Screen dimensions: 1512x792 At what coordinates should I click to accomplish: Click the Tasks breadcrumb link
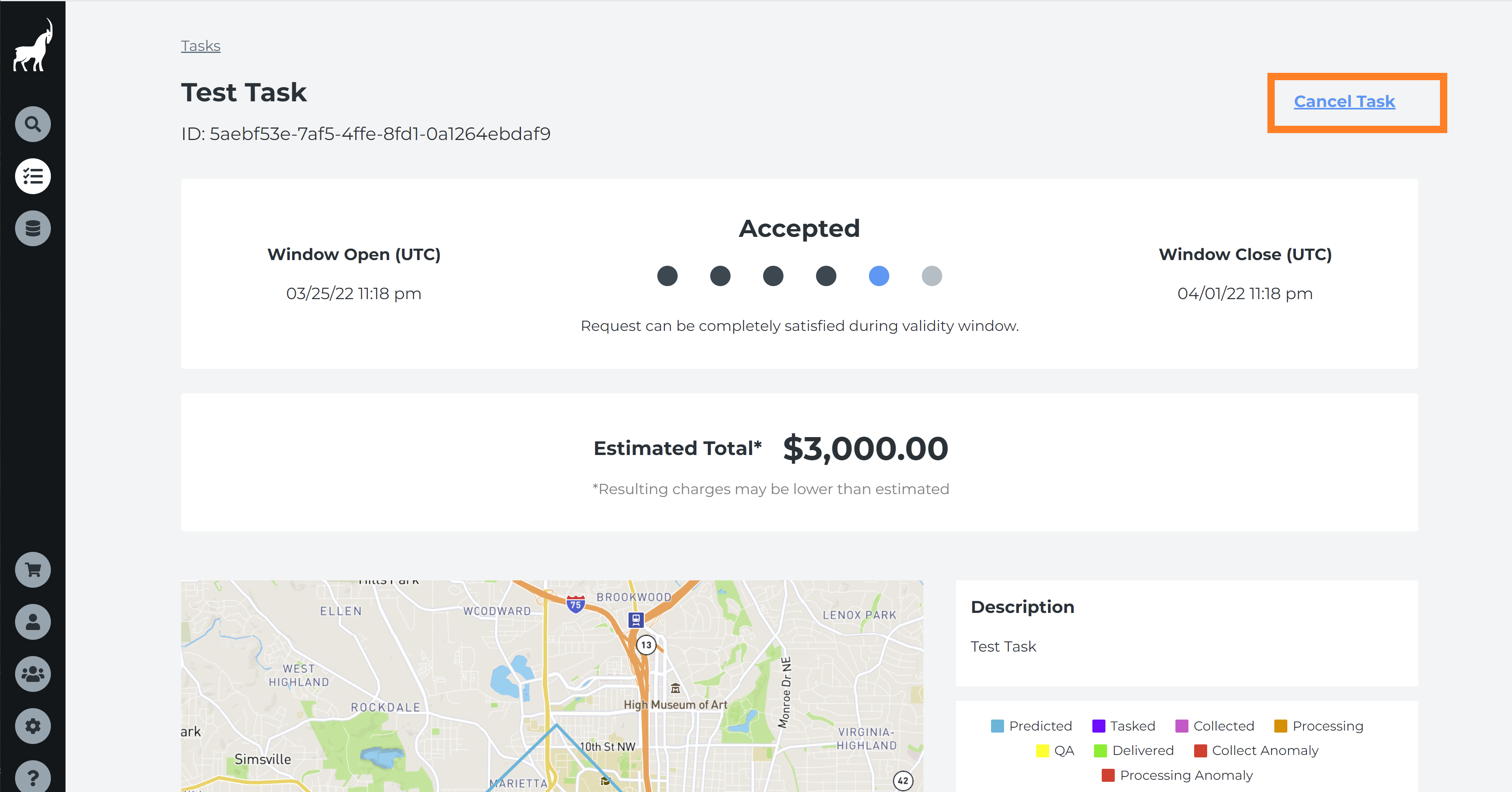click(200, 46)
